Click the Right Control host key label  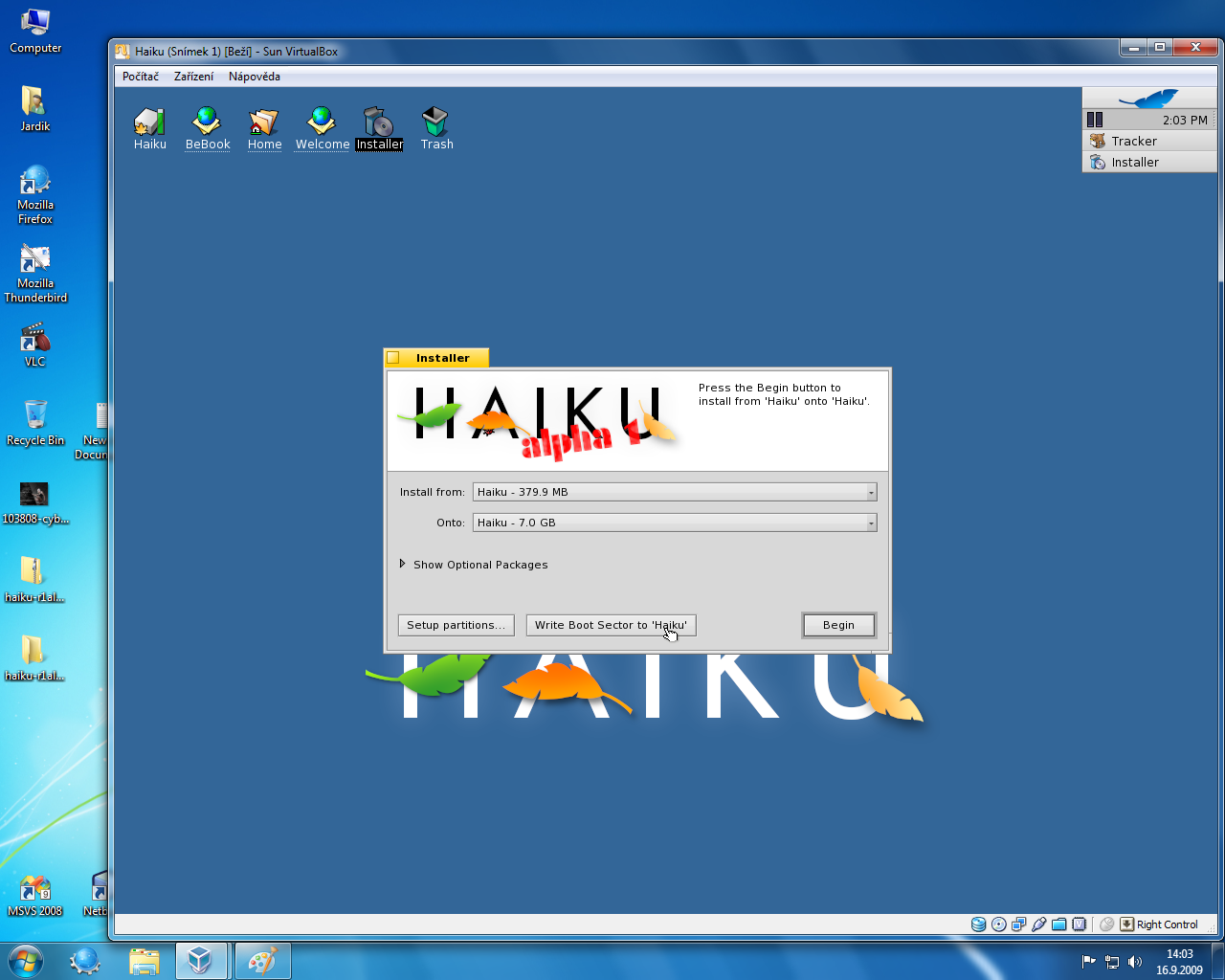[1167, 924]
